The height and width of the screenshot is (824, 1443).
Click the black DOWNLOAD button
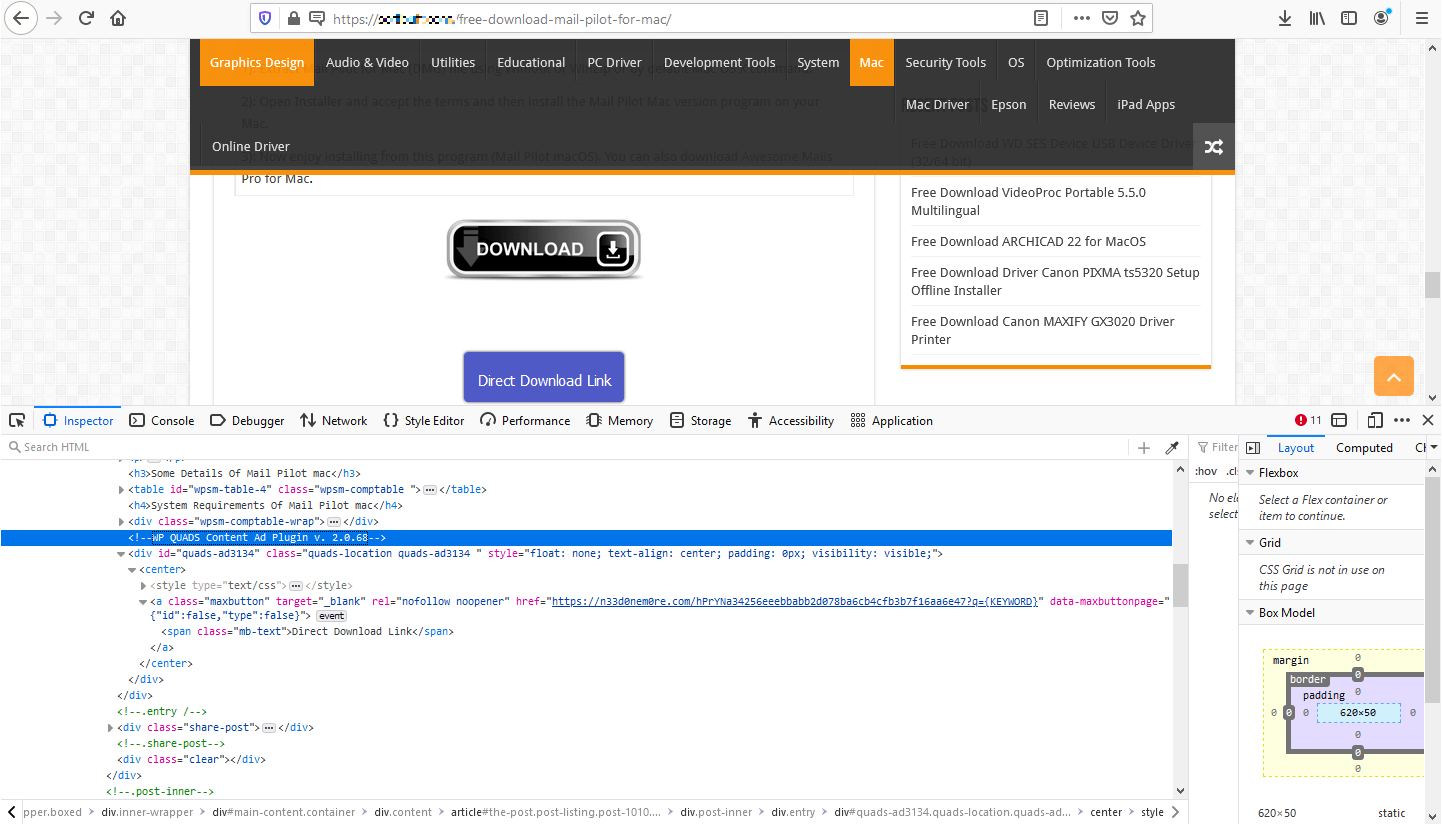pyautogui.click(x=544, y=249)
